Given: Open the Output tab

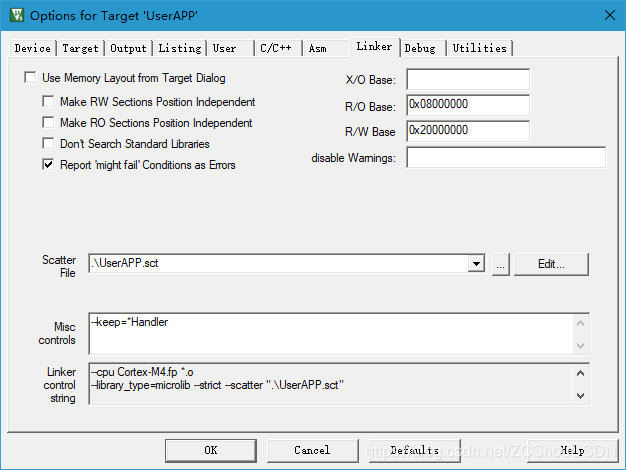Looking at the screenshot, I should click(x=129, y=48).
